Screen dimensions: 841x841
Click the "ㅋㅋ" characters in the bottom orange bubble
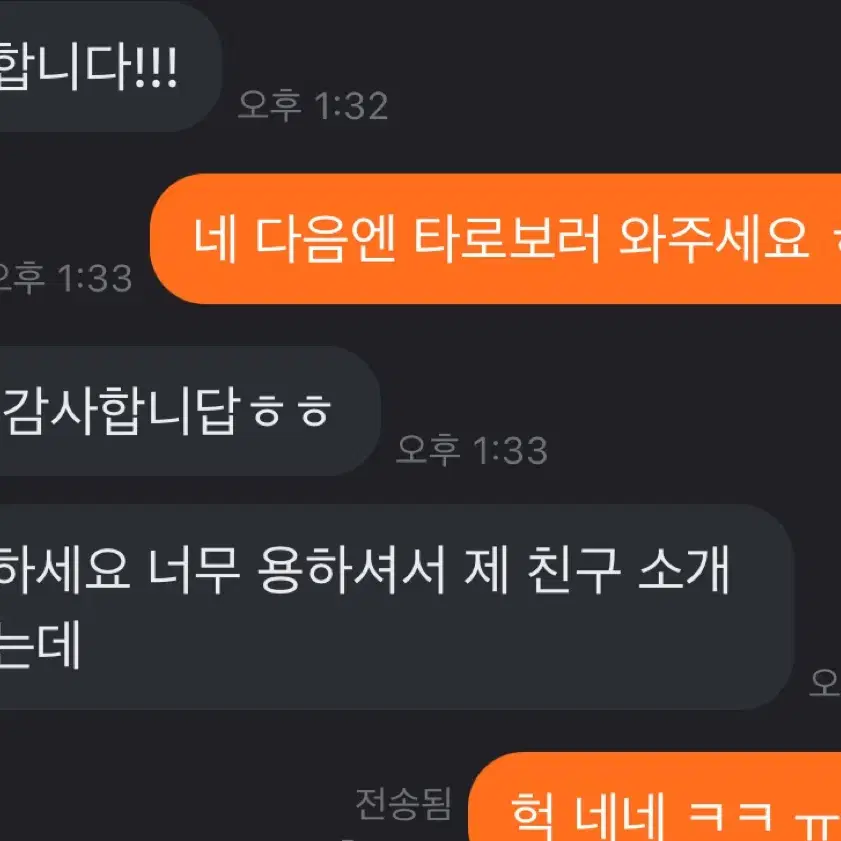730,817
